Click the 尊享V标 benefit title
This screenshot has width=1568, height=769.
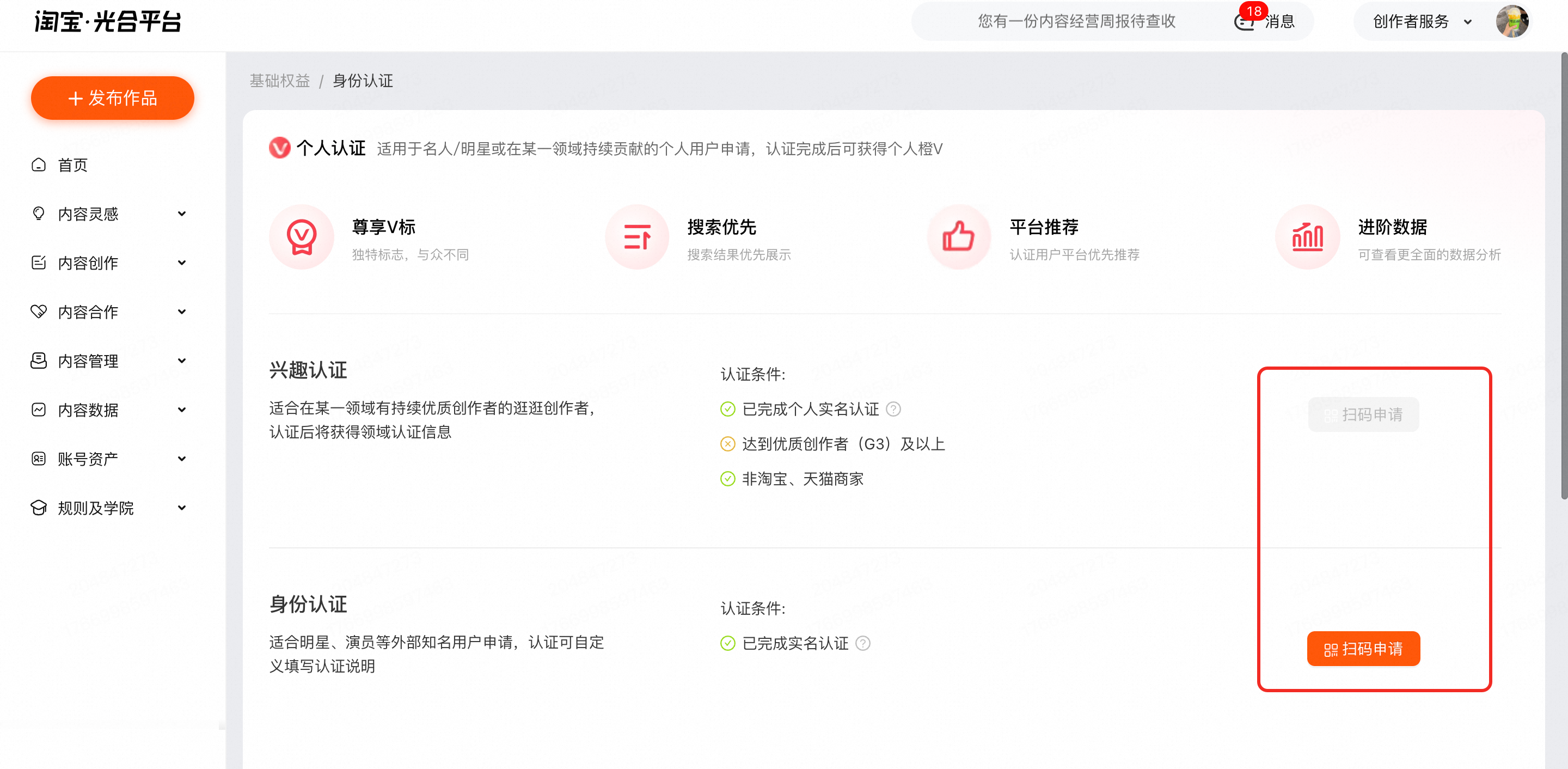click(x=383, y=227)
